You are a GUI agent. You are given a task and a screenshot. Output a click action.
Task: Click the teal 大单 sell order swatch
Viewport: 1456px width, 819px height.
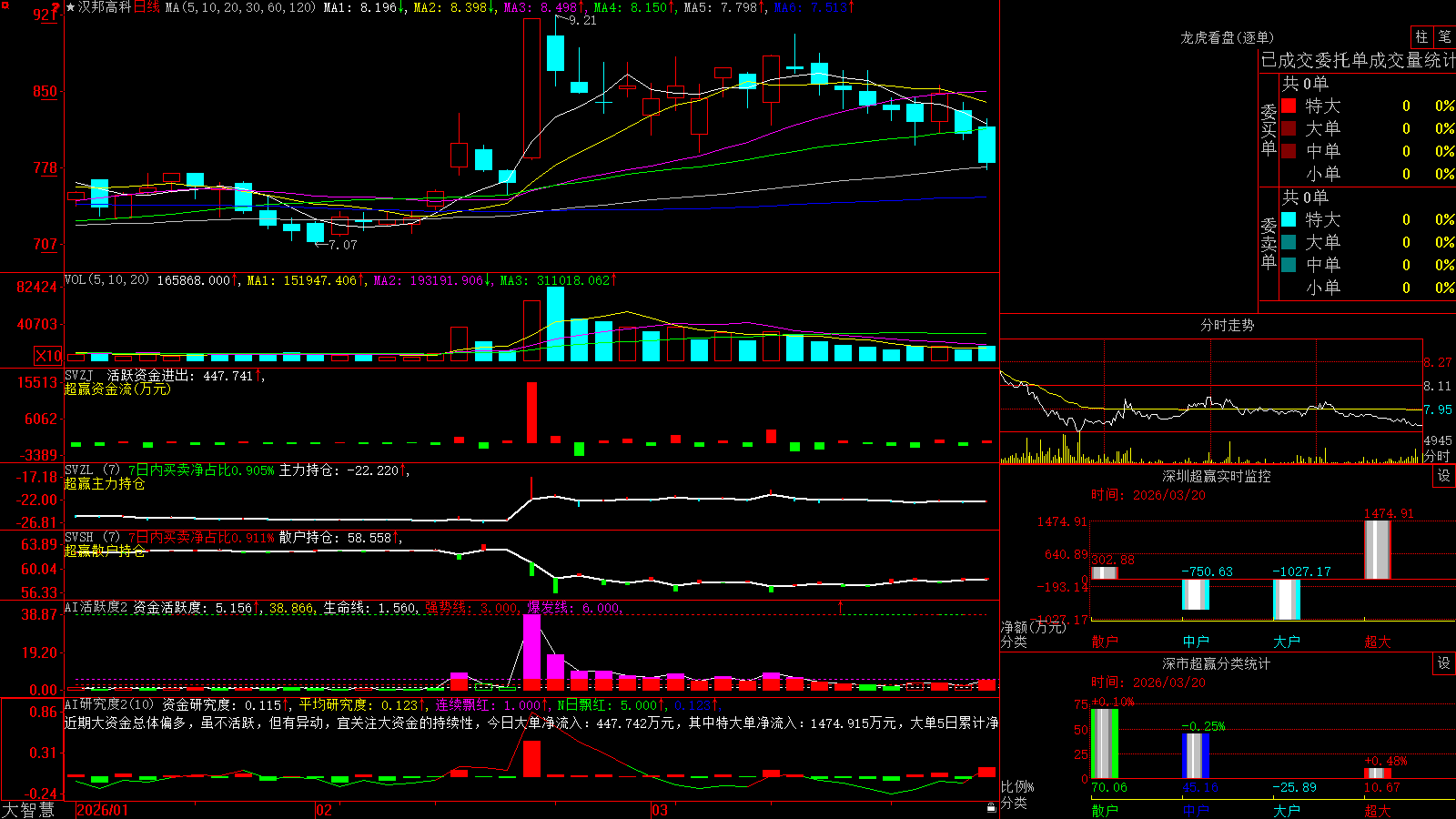coord(1289,242)
